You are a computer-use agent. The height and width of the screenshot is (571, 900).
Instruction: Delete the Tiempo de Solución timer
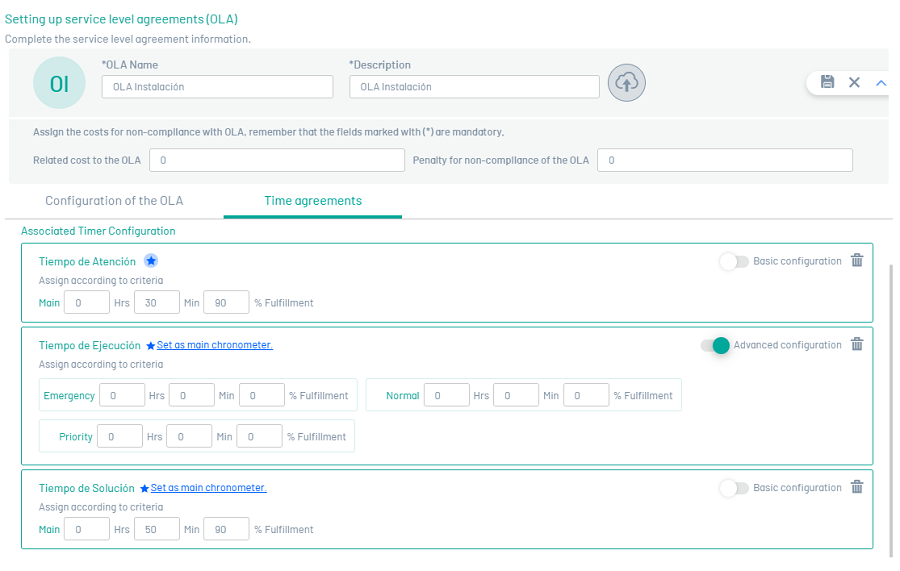[856, 487]
